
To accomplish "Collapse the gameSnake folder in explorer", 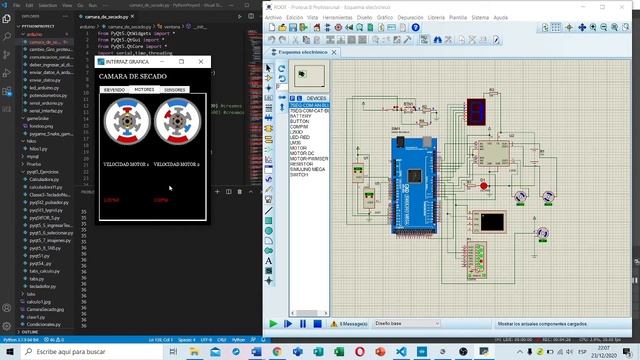I will [38, 118].
